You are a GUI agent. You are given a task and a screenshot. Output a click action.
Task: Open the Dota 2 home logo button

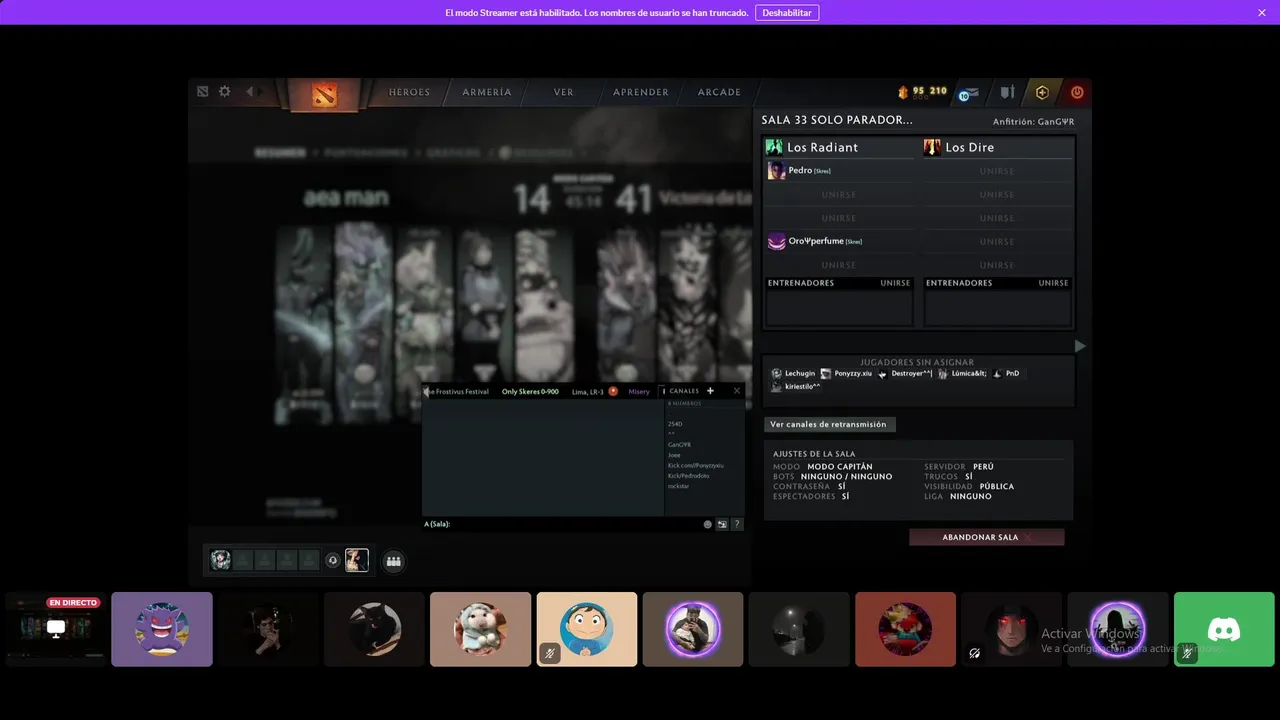tap(324, 94)
